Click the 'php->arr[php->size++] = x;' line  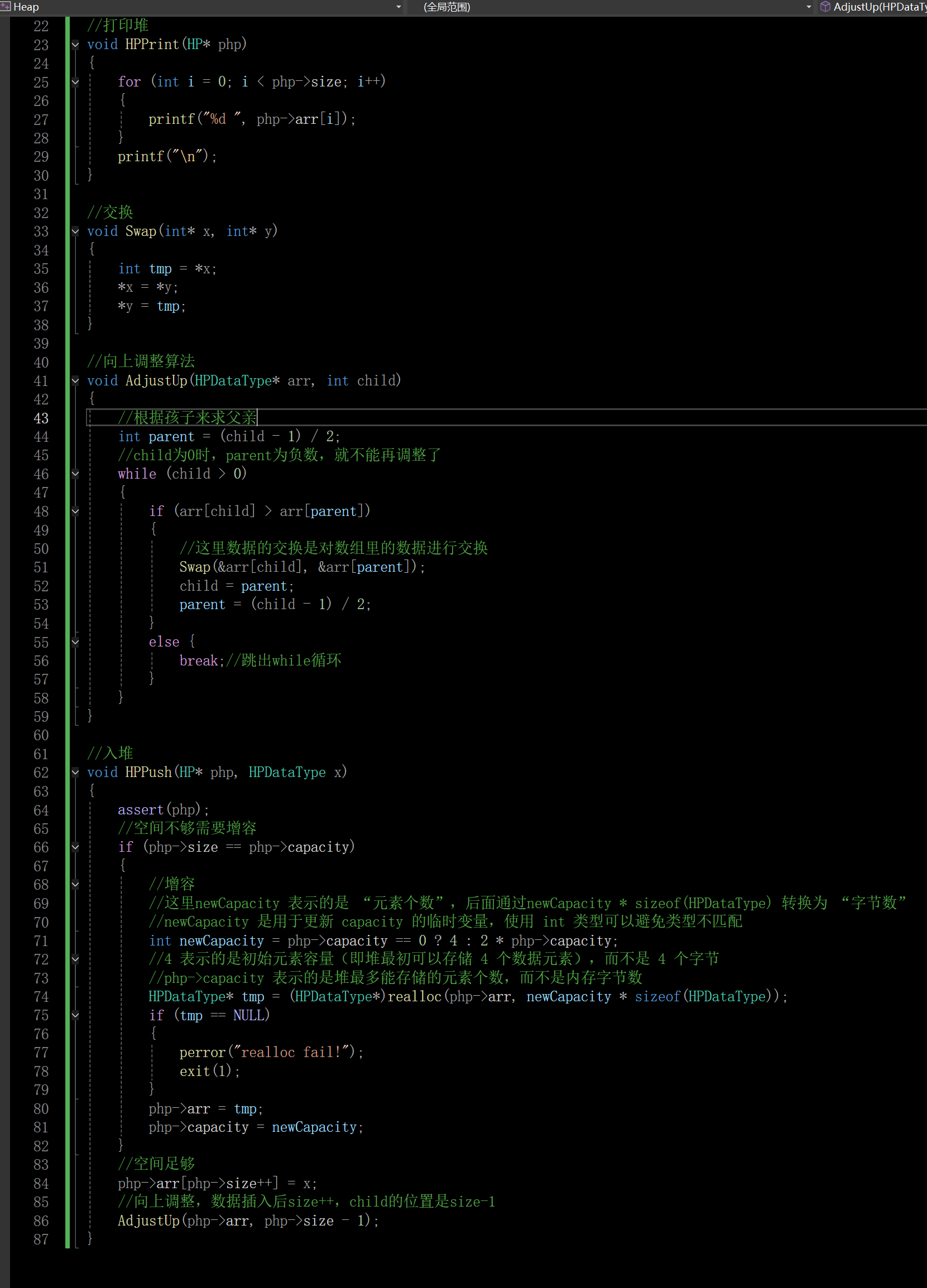[218, 1183]
